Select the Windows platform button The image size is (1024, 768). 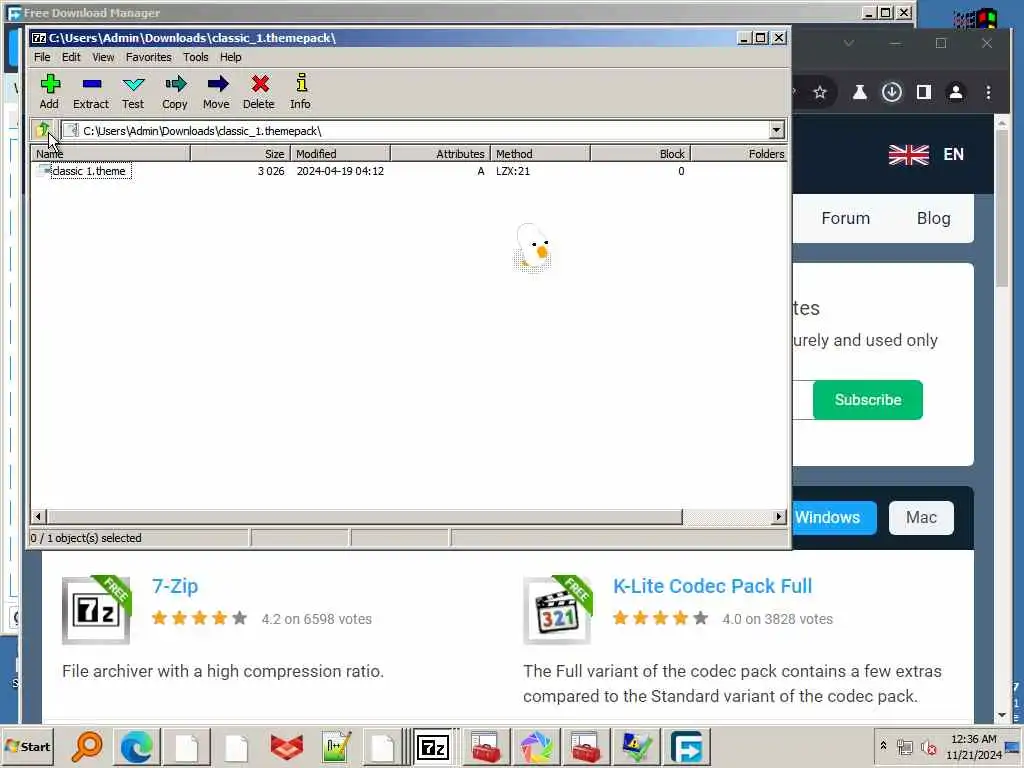tap(834, 517)
